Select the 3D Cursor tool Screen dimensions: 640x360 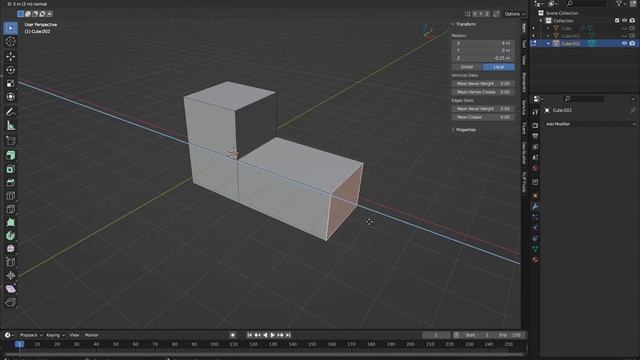(x=11, y=42)
